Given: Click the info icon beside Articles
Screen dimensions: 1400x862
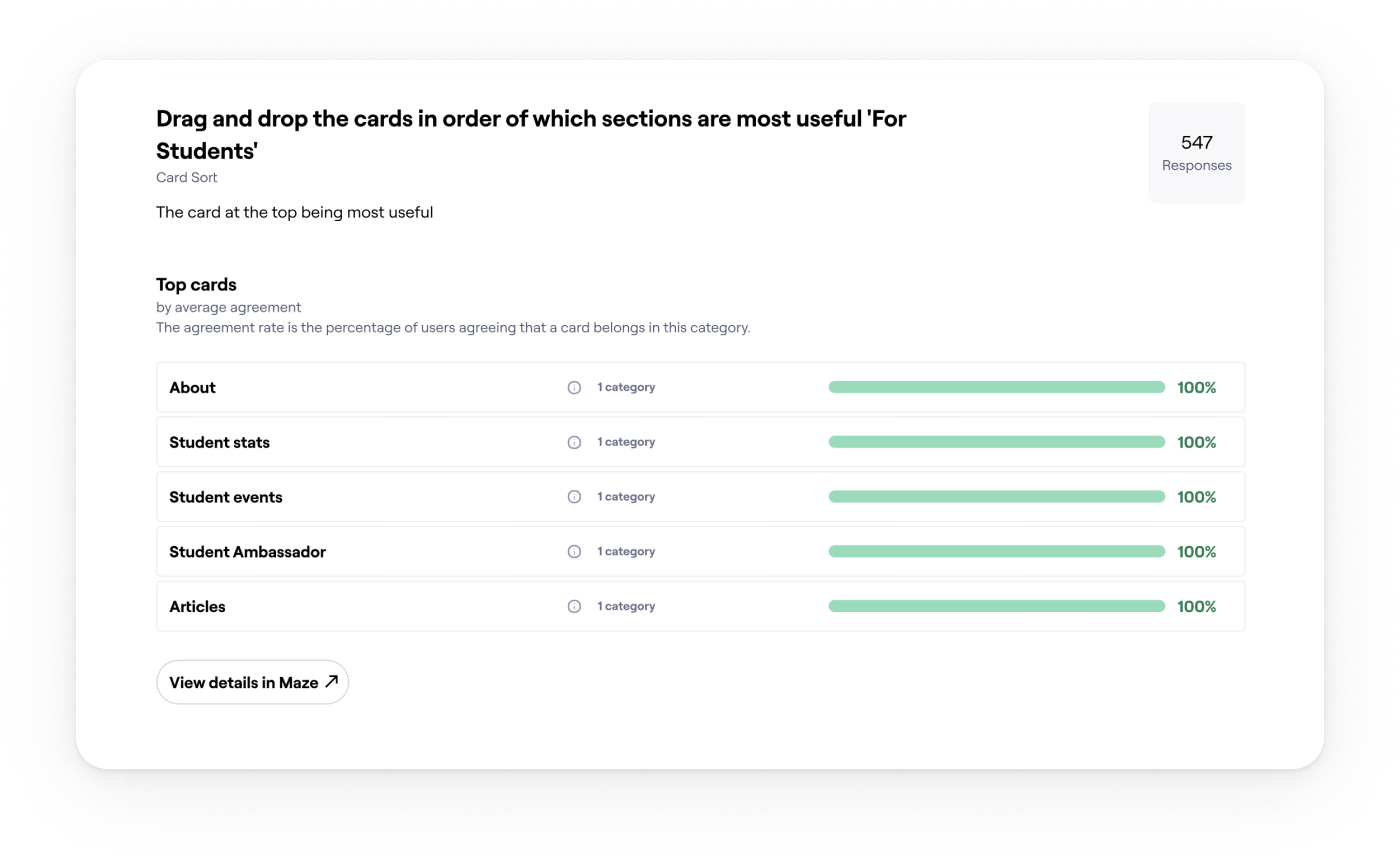Looking at the screenshot, I should (x=574, y=606).
